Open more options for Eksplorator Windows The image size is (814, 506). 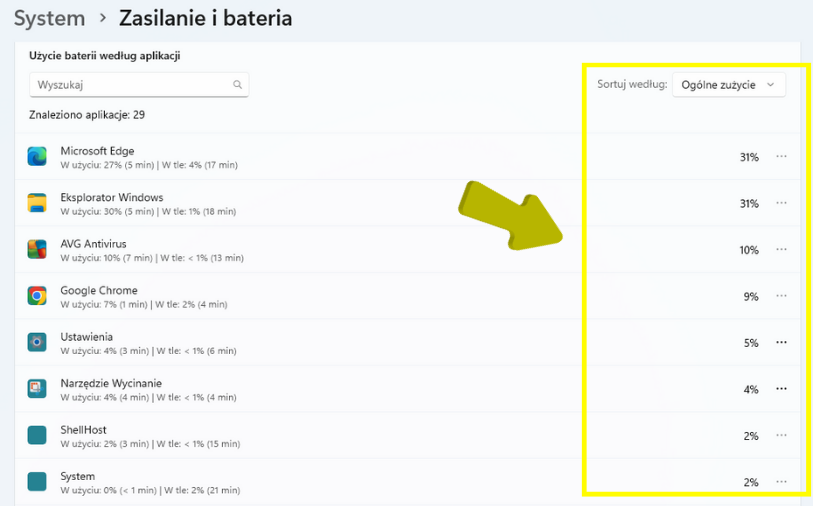[782, 203]
